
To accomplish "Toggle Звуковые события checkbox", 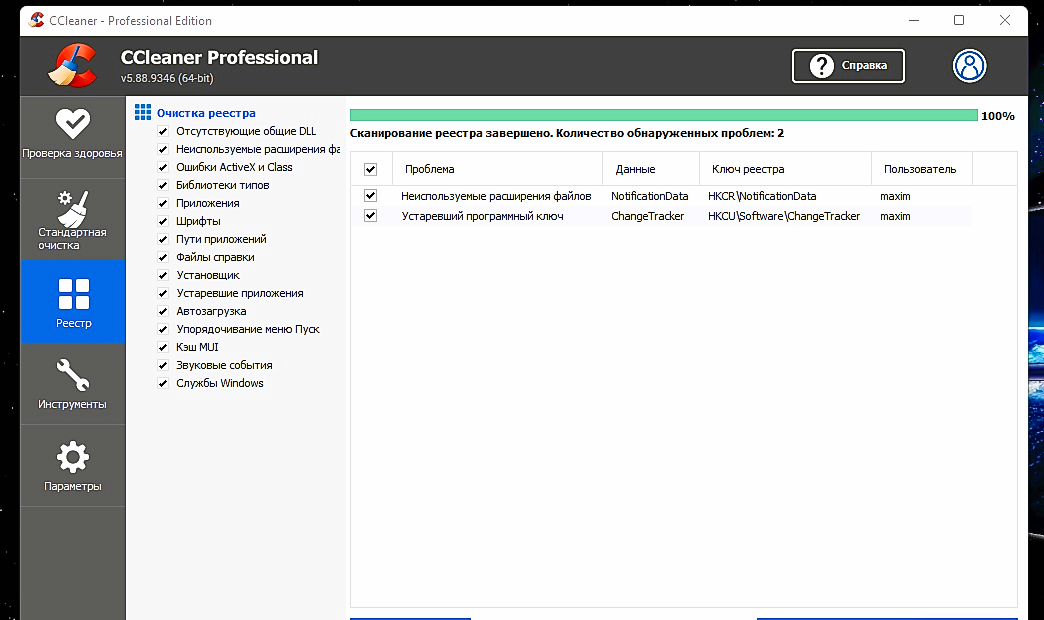I will click(x=162, y=365).
